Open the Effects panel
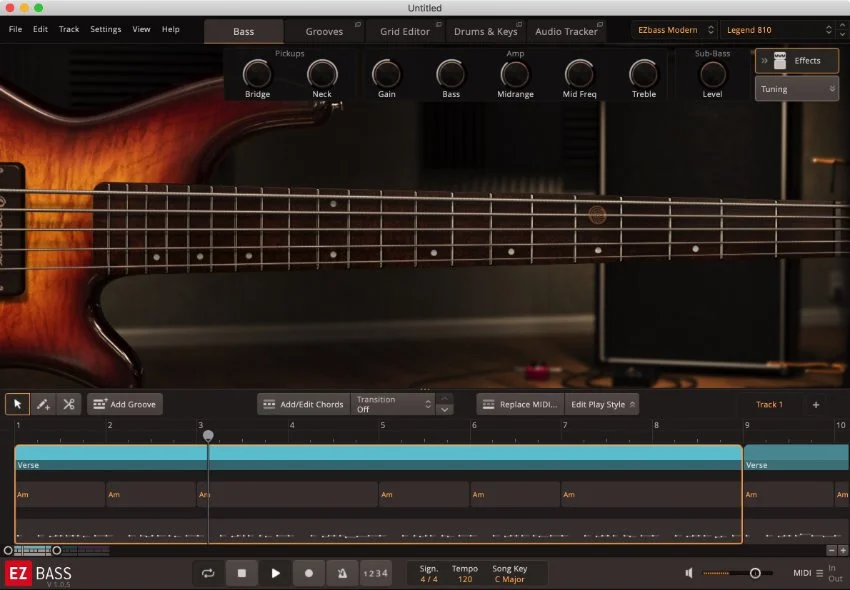The image size is (850, 590). [x=797, y=61]
